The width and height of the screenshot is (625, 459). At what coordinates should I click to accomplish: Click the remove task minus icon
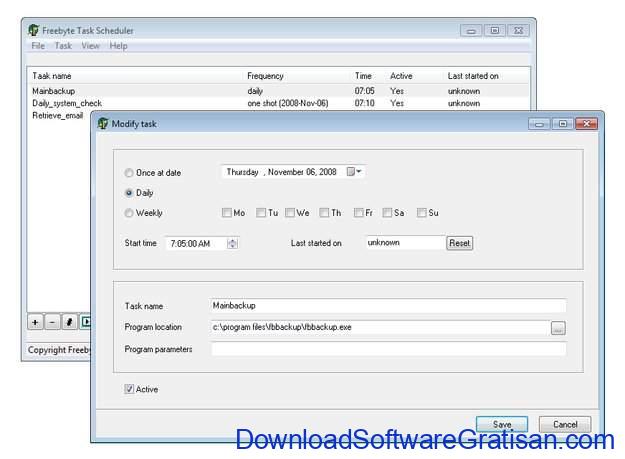(52, 322)
